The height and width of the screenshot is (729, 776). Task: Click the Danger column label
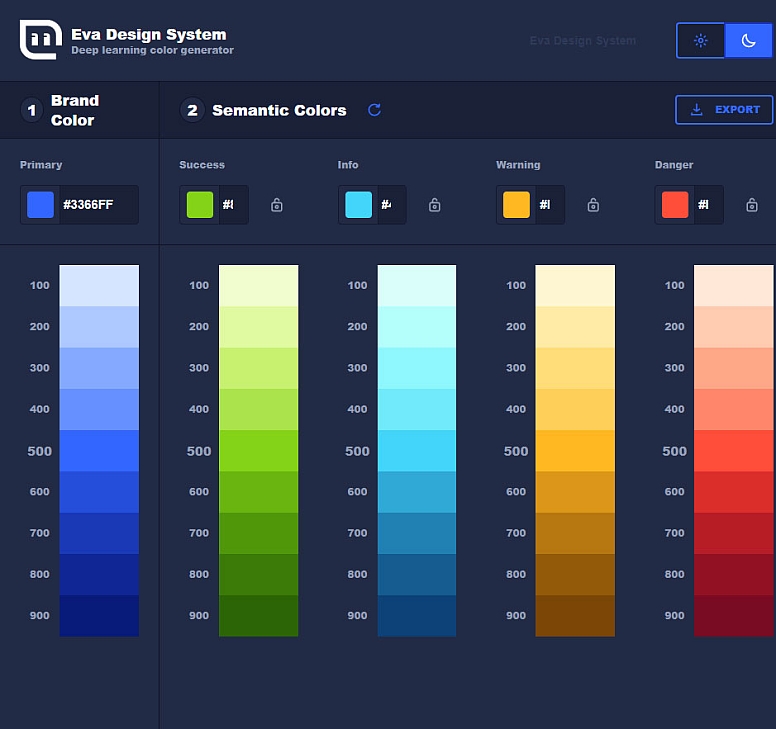click(x=674, y=165)
